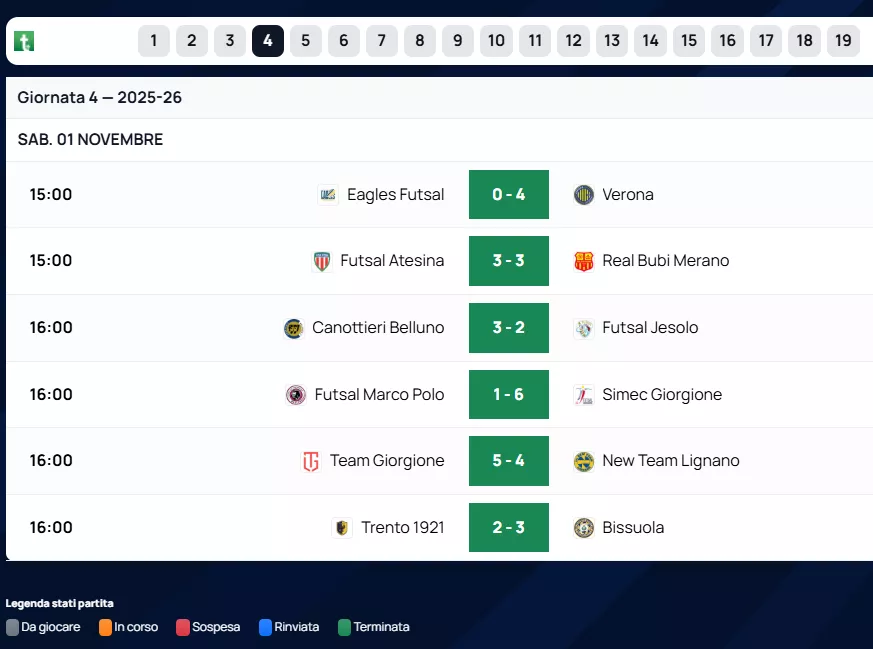Click the green Terminata legend swatch
873x649 pixels.
pos(345,628)
